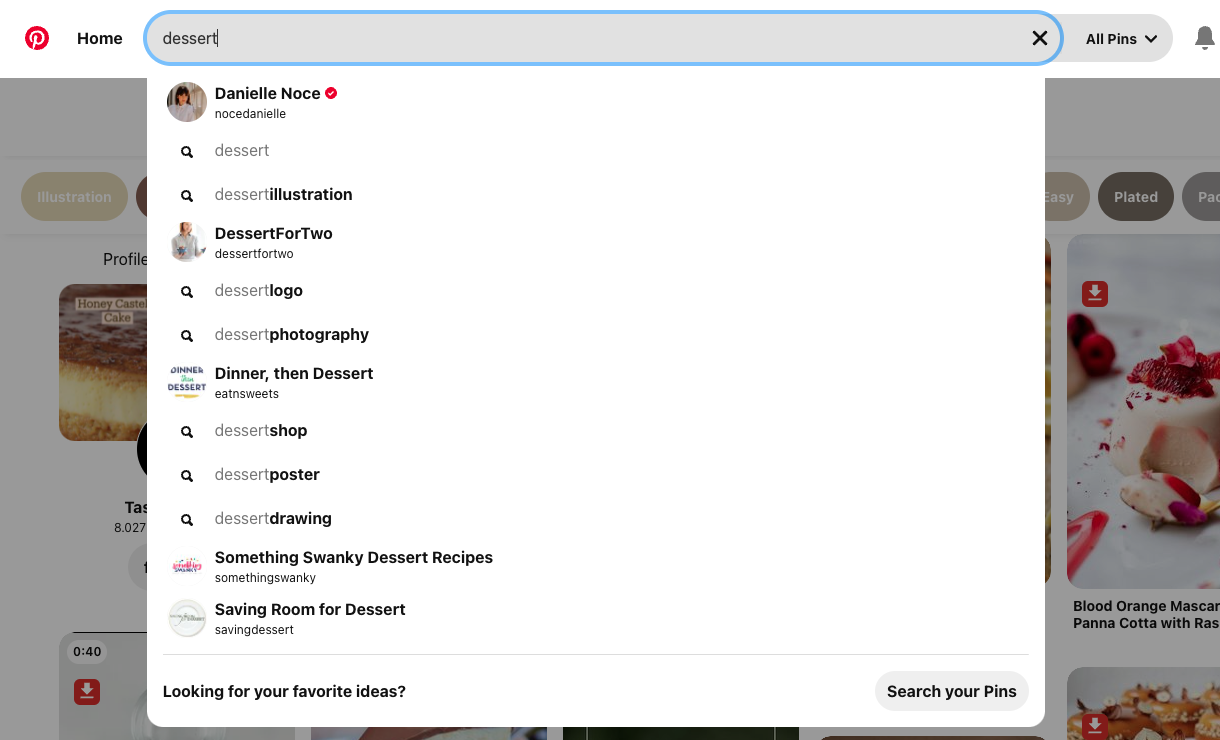
Task: Click the 'savingdessert' username text
Action: pos(254,630)
